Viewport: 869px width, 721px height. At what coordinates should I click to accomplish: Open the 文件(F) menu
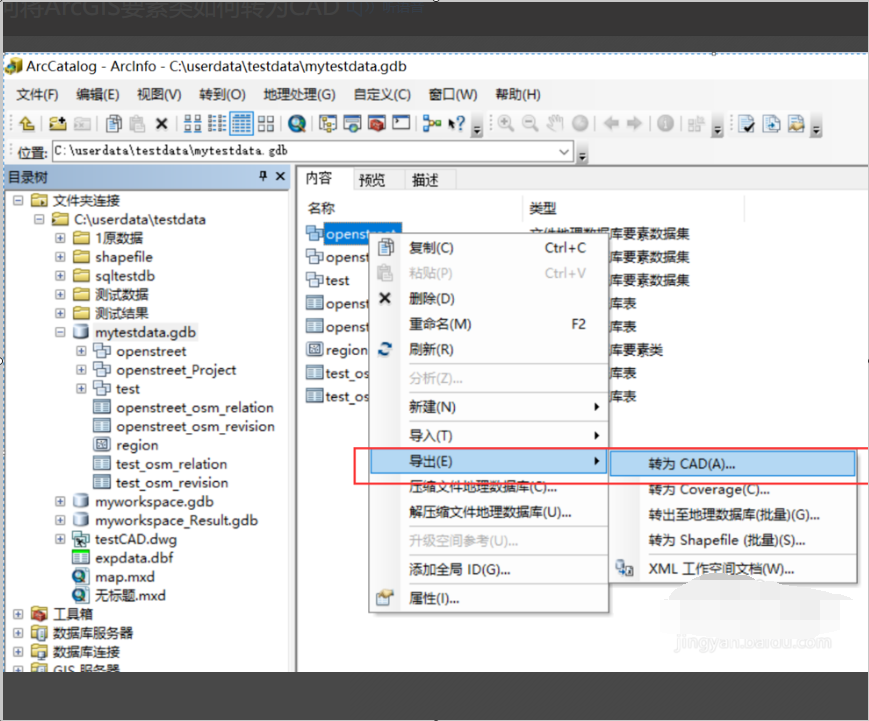pyautogui.click(x=37, y=95)
